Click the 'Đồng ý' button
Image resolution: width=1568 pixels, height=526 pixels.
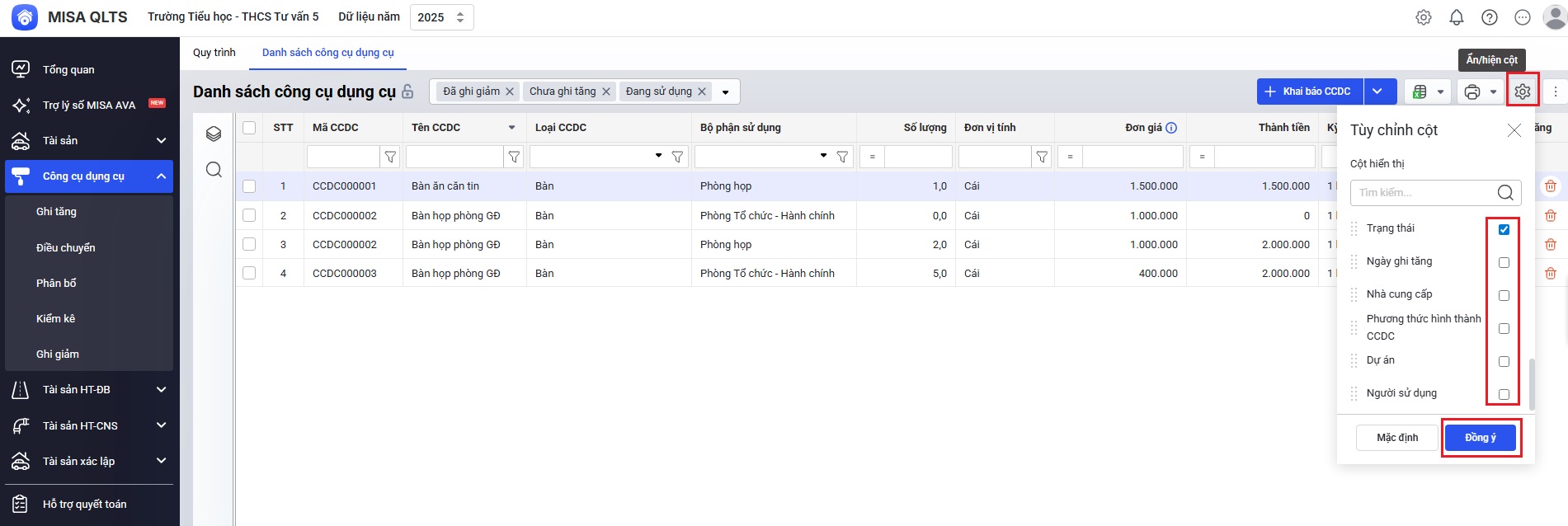click(1480, 438)
